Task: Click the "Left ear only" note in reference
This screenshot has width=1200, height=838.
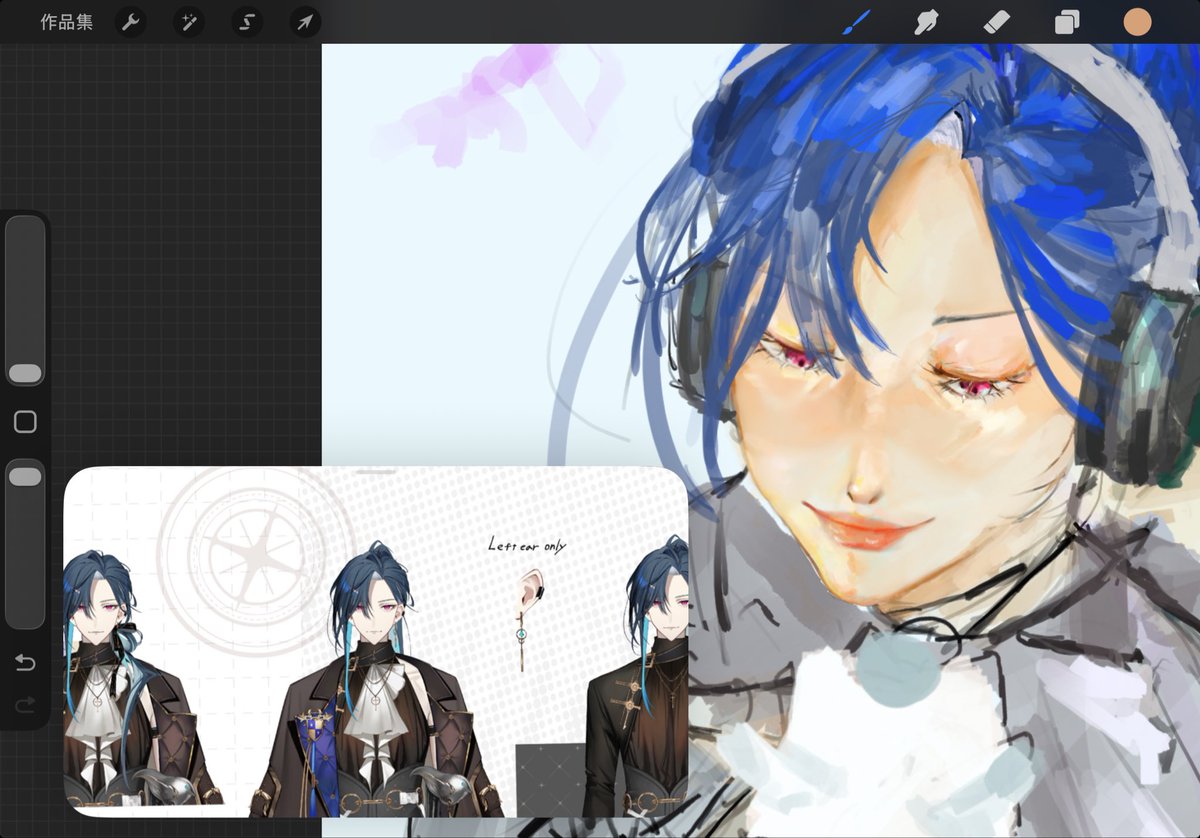Action: pyautogui.click(x=527, y=546)
